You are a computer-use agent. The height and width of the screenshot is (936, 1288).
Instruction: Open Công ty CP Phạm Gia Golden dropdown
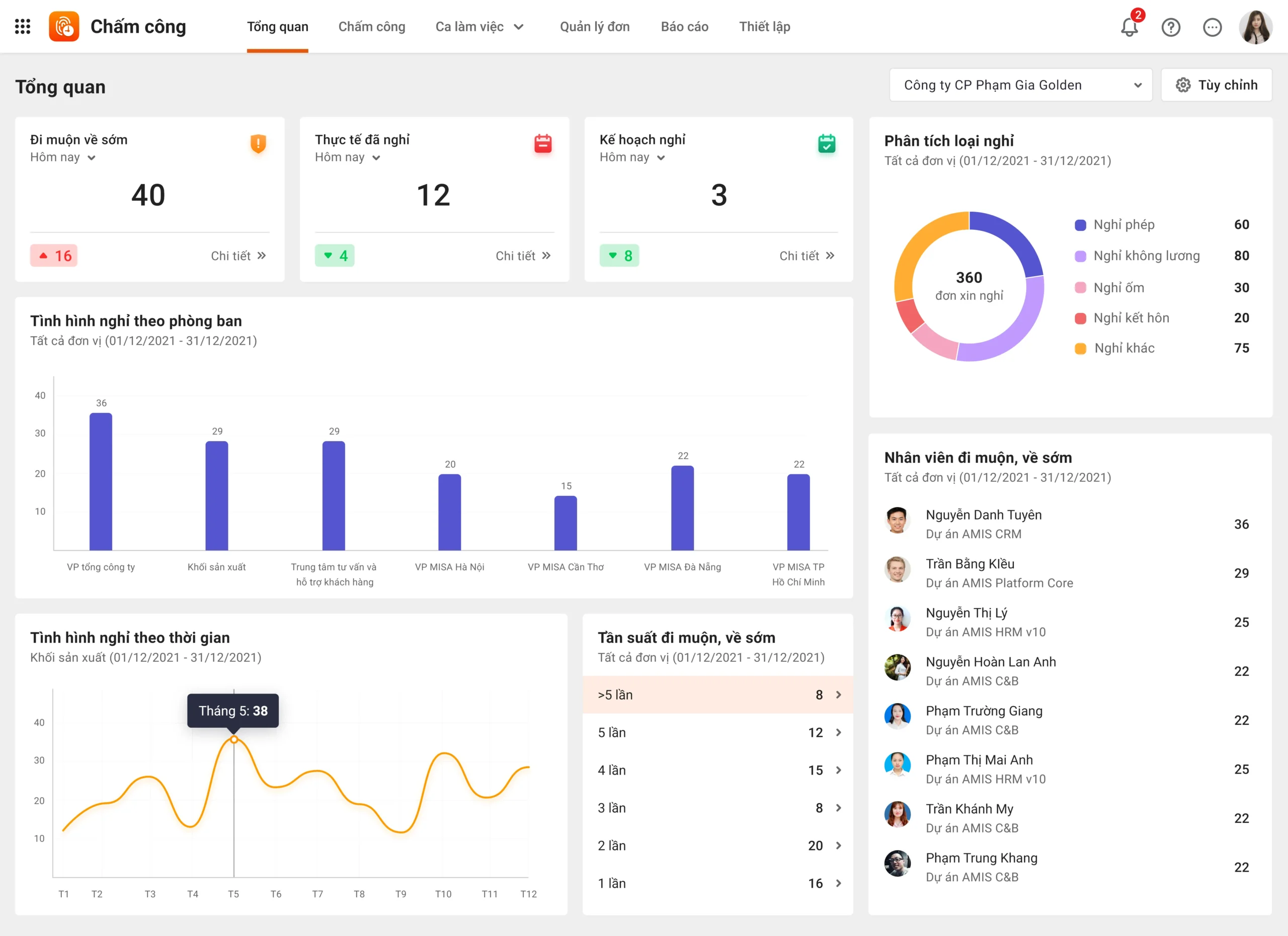tap(1020, 85)
